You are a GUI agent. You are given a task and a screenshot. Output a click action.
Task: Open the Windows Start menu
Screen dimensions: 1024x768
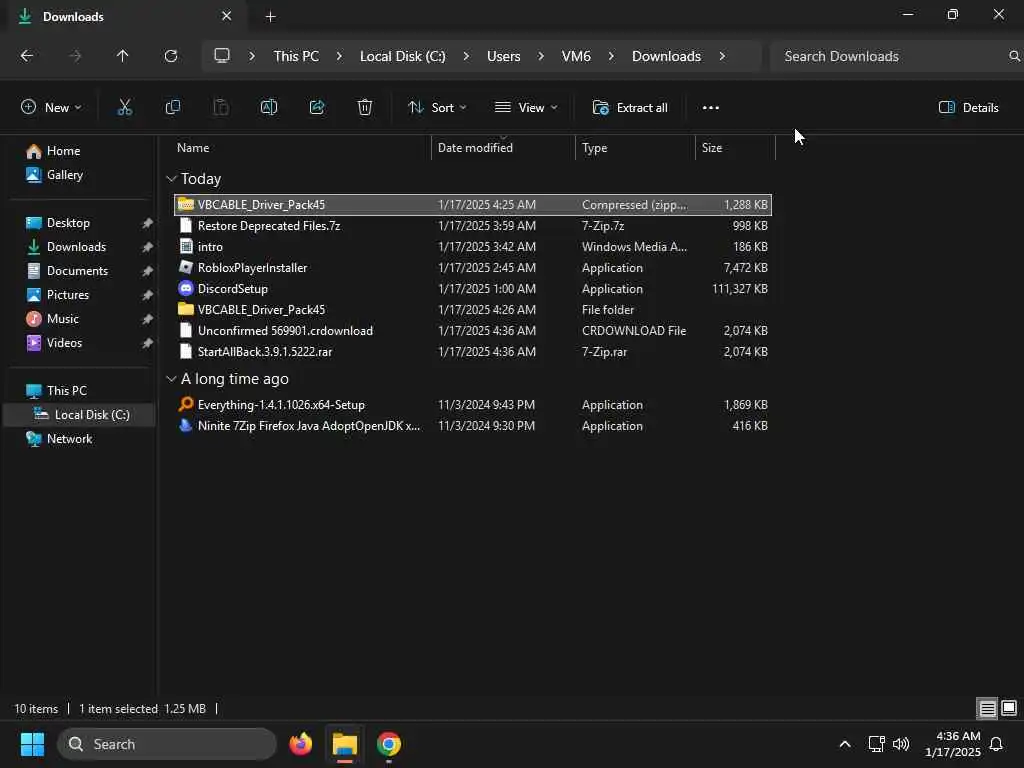pos(32,744)
